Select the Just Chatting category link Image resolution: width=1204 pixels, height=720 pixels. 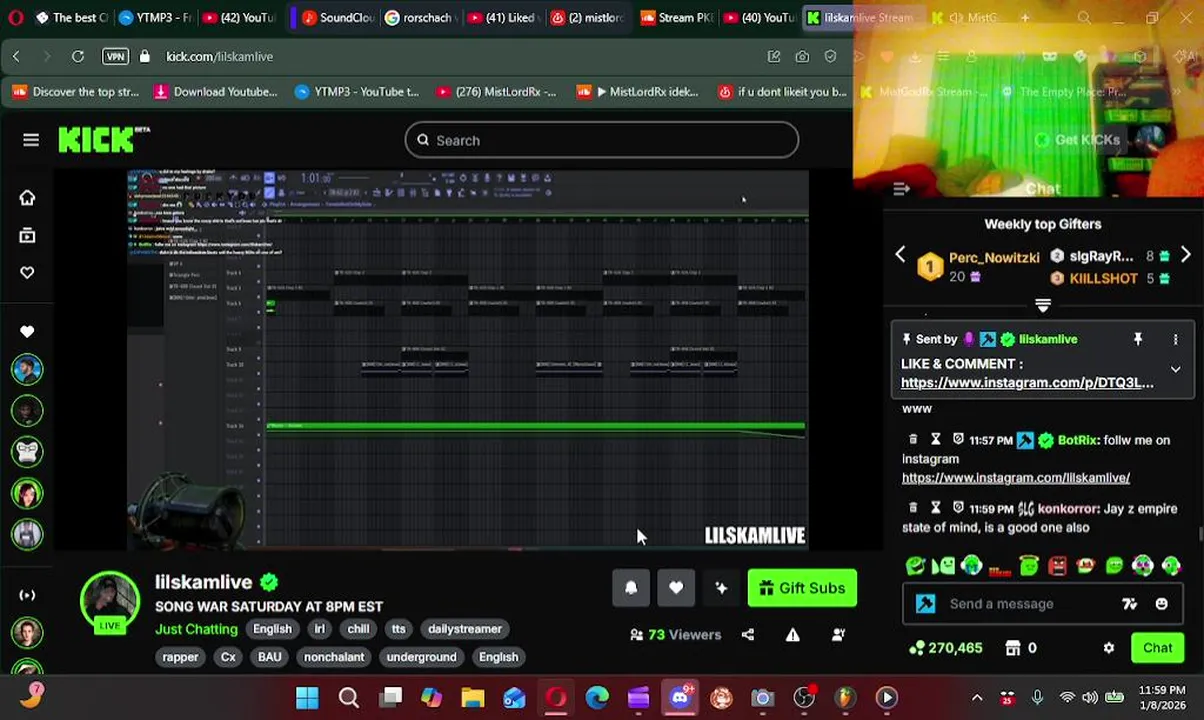click(x=196, y=629)
